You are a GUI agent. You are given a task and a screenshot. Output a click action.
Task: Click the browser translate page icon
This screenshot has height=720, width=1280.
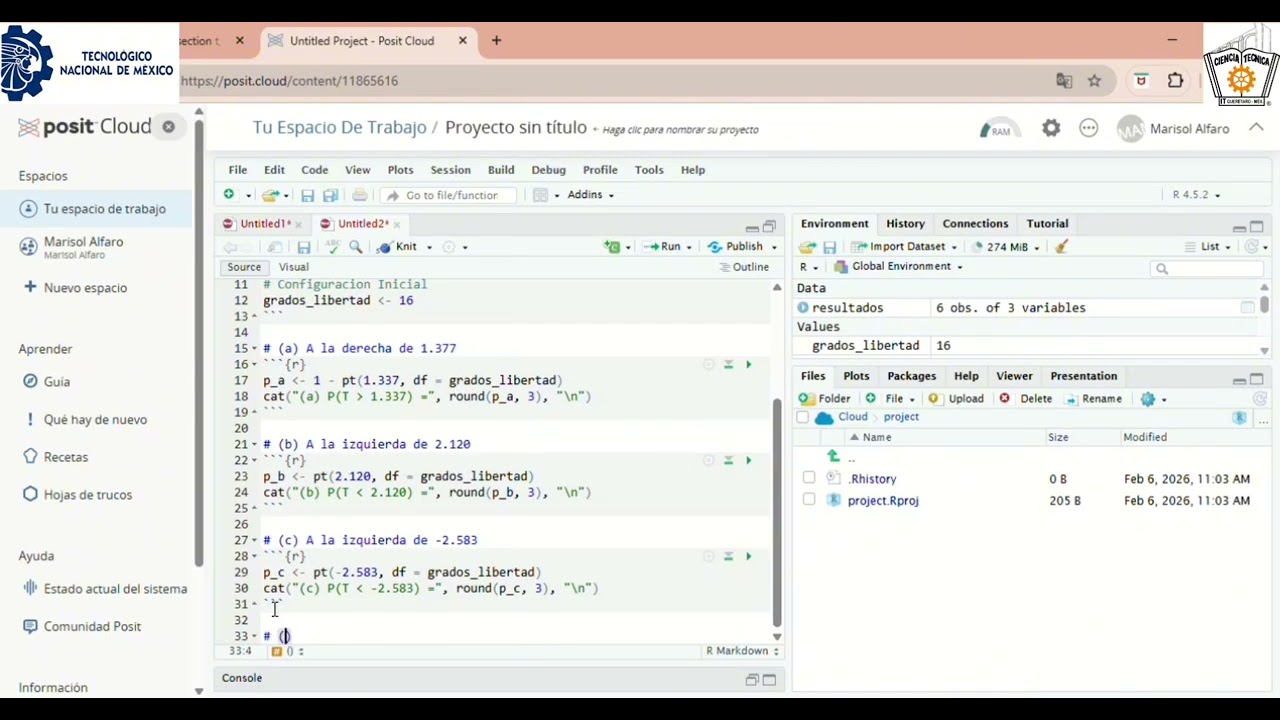click(1064, 81)
